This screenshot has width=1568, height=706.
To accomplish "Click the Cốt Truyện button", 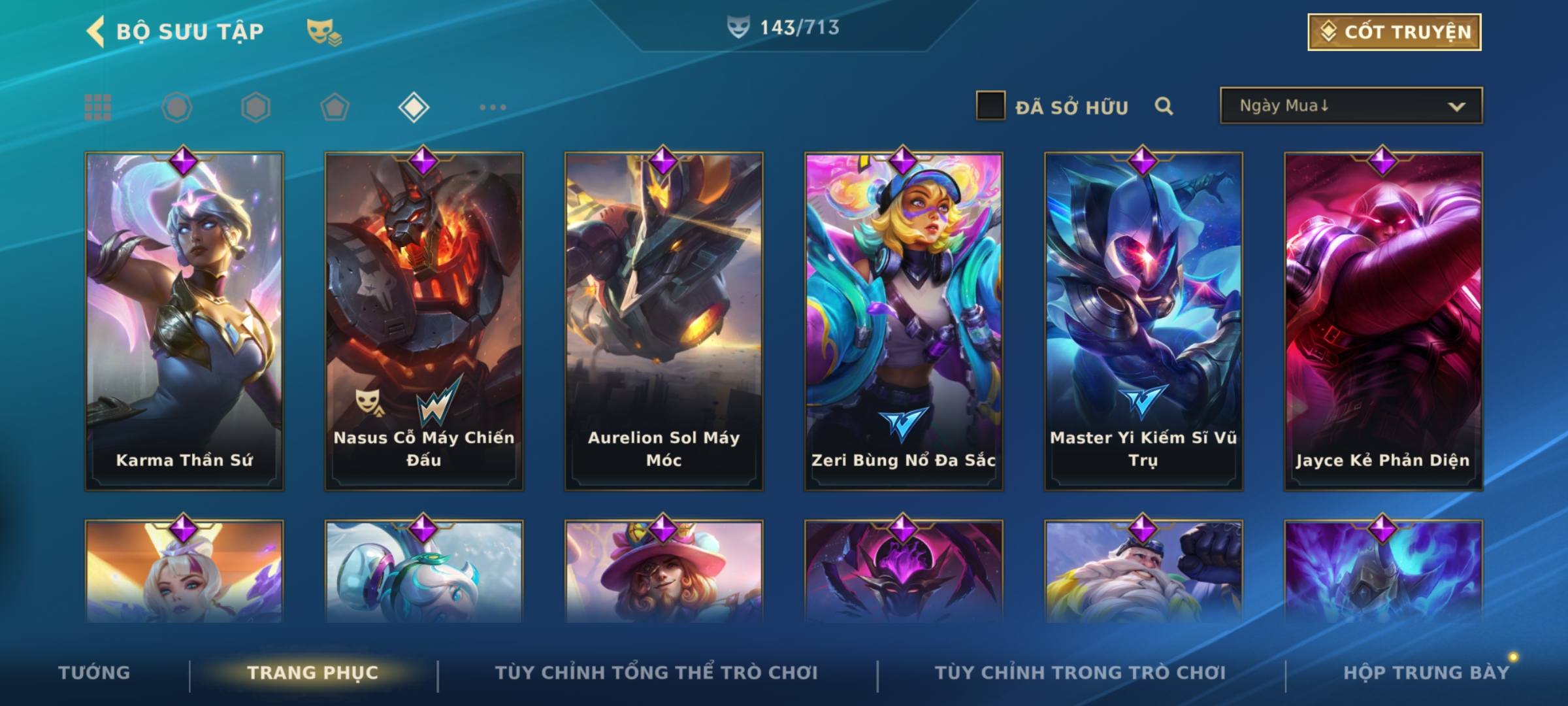I will pos(1394,32).
